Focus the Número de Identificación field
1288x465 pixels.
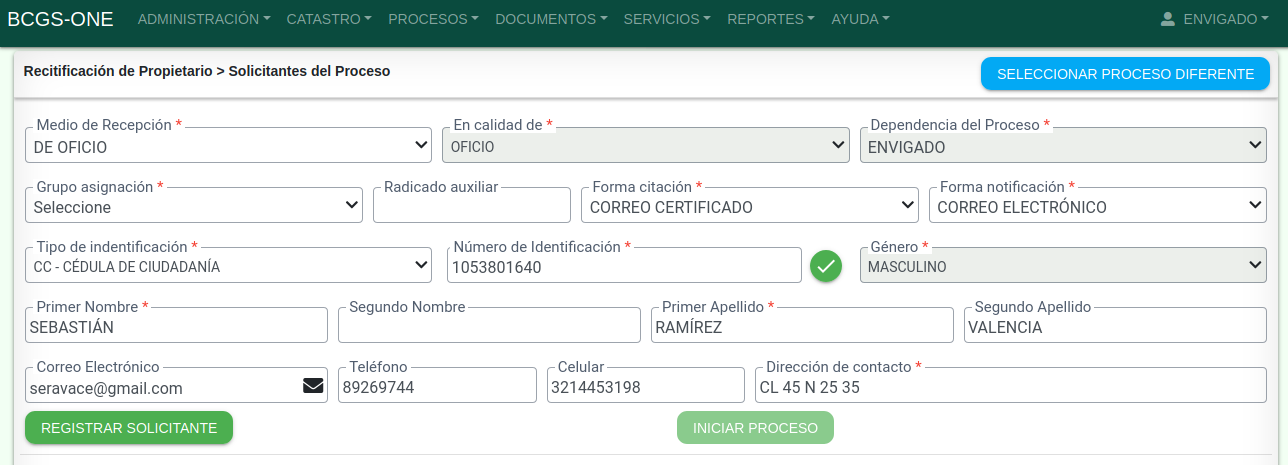coord(624,267)
